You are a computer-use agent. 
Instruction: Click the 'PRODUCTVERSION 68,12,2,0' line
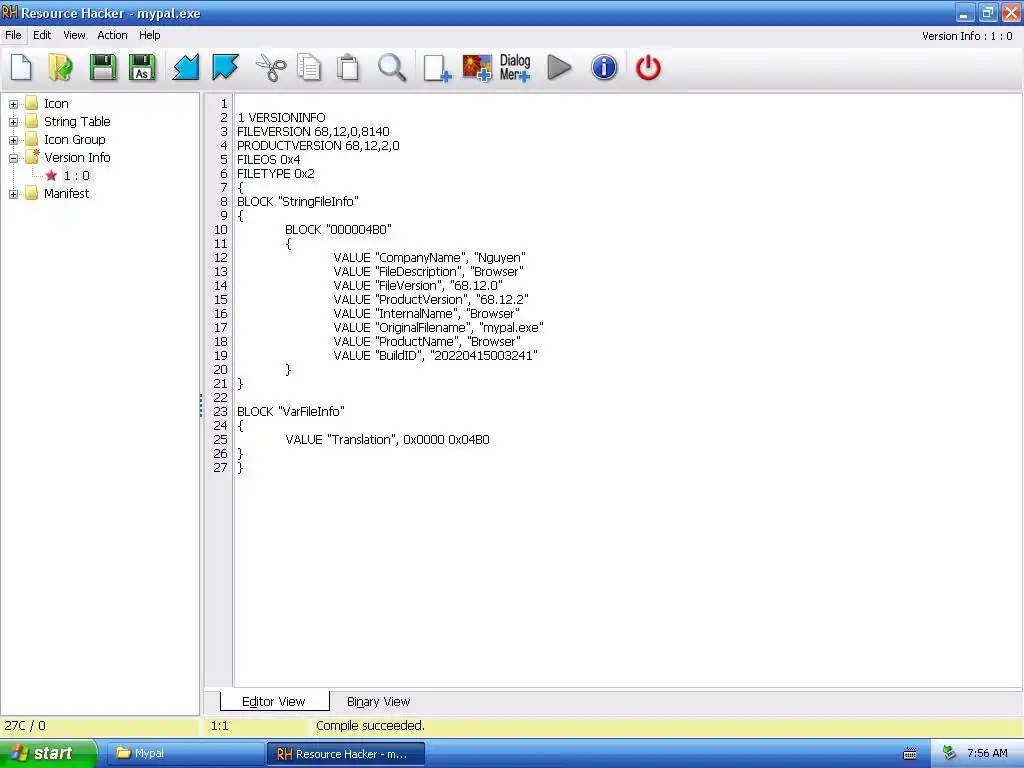(x=318, y=146)
